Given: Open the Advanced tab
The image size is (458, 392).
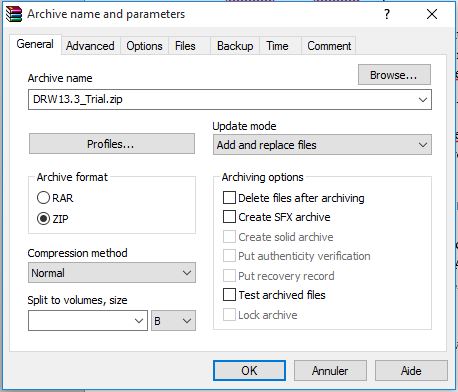Looking at the screenshot, I should [90, 46].
